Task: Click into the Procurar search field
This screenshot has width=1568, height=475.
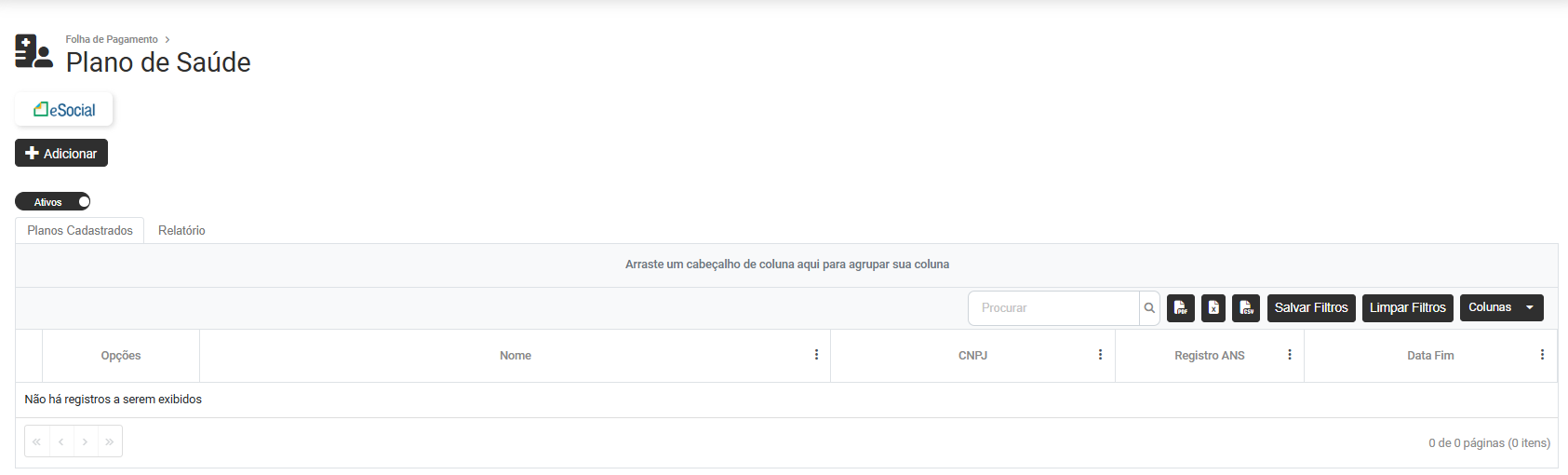Action: click(x=1053, y=308)
